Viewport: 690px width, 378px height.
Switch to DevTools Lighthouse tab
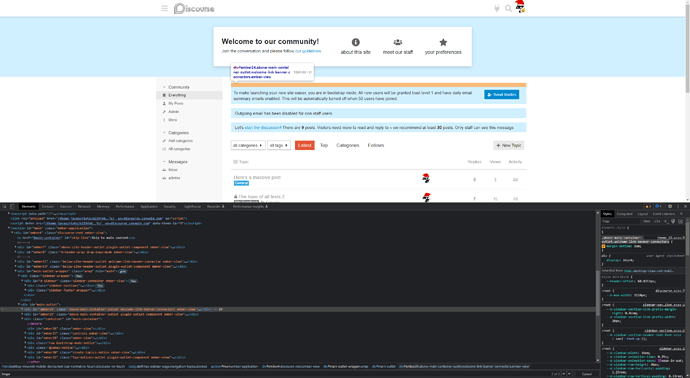click(192, 206)
